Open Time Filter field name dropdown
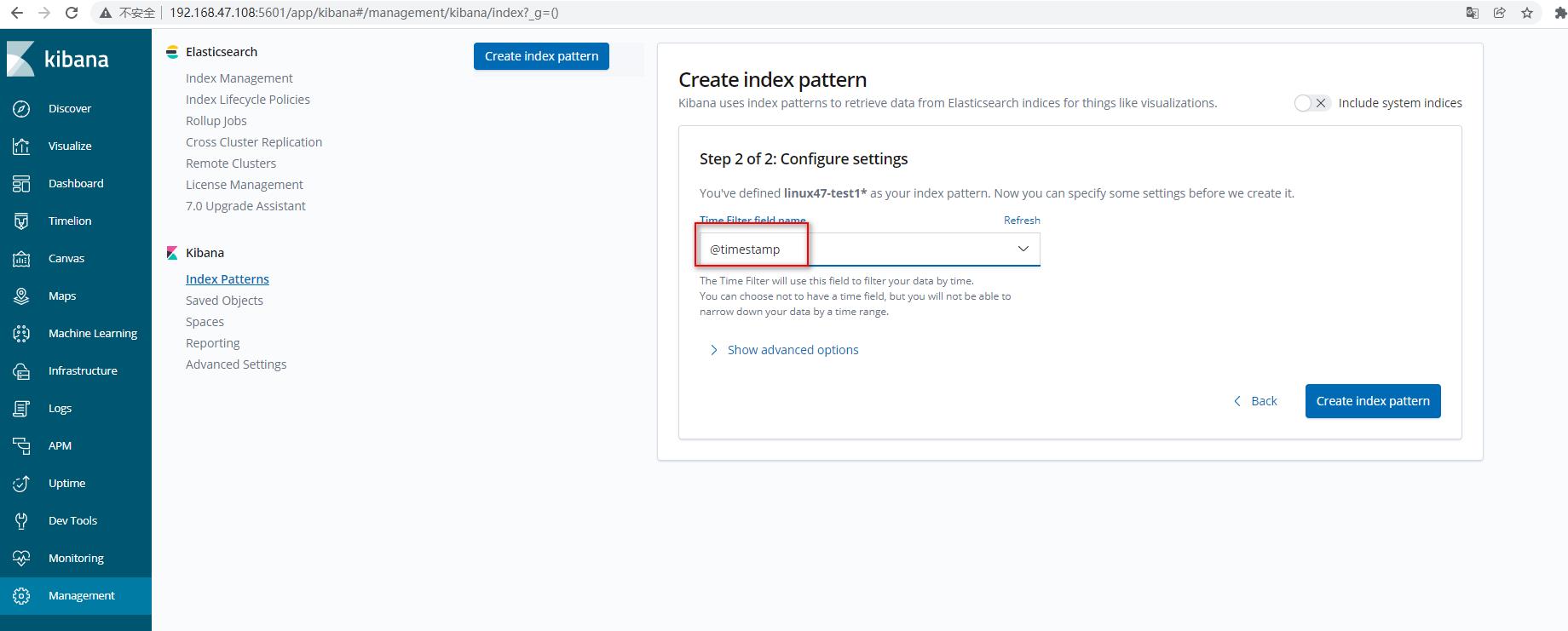The width and height of the screenshot is (1568, 631). point(869,249)
